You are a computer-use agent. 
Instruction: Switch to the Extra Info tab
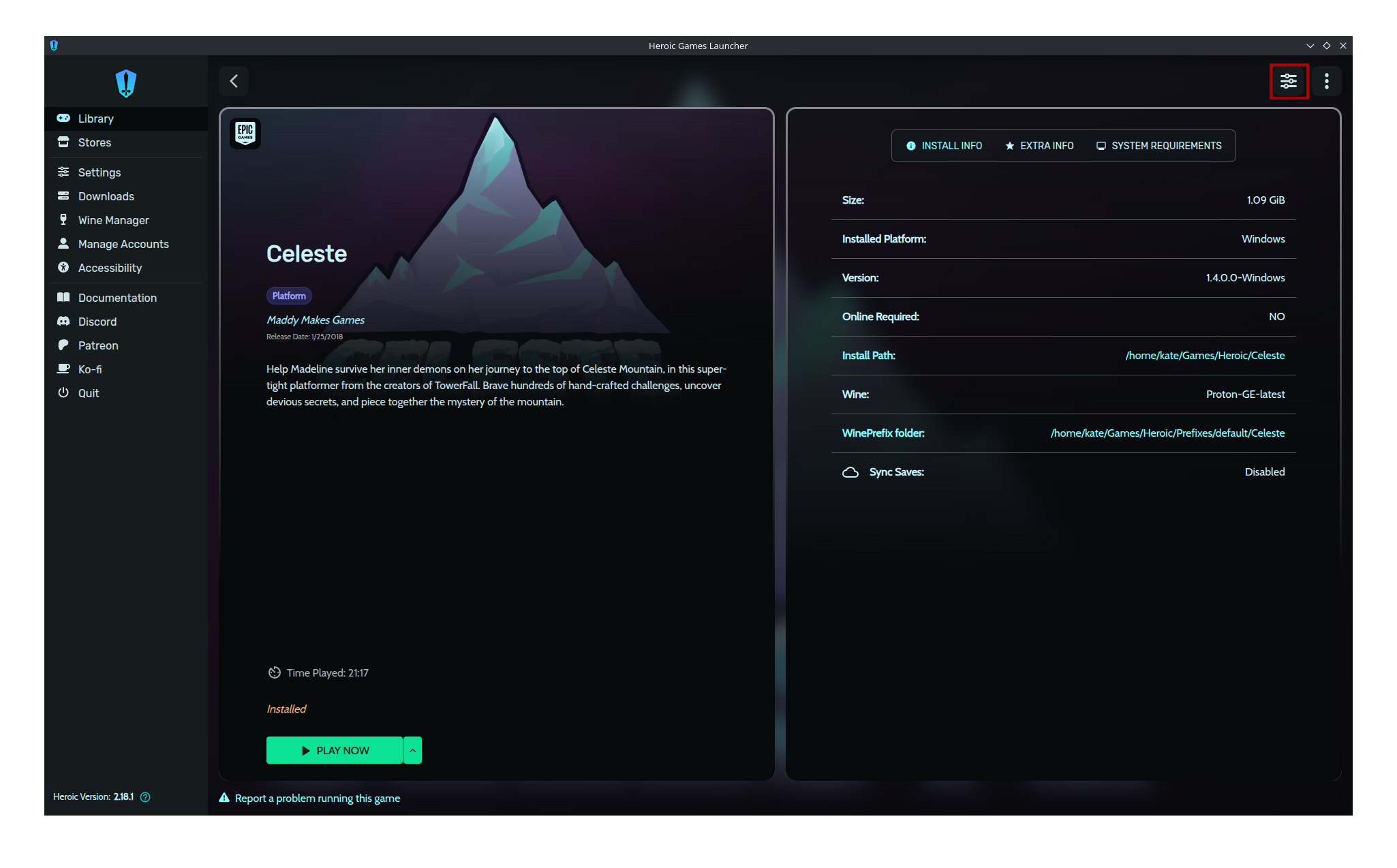(1039, 146)
